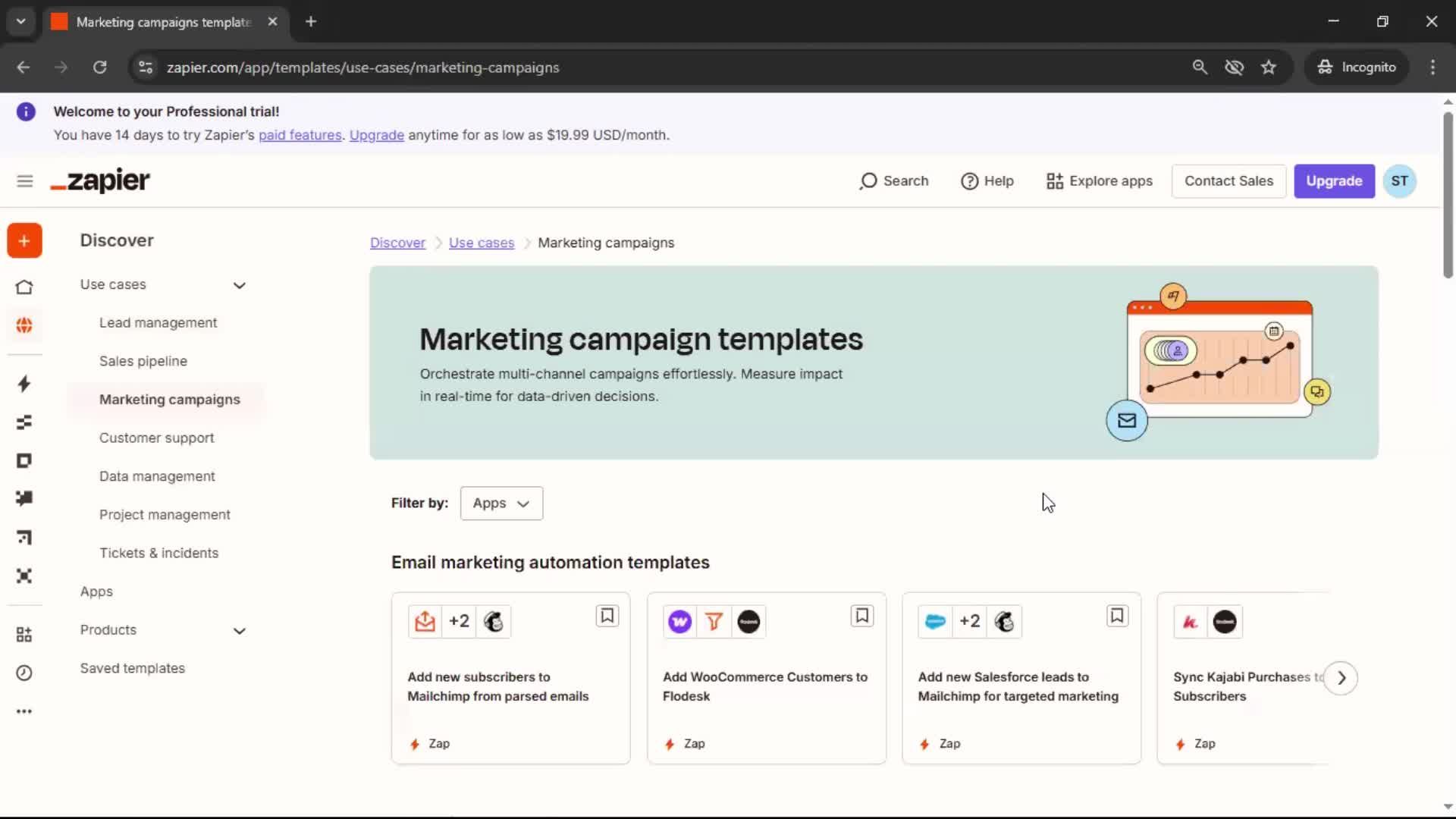1456x819 pixels.
Task: Open the tab search dropdown arrow
Action: click(x=21, y=21)
